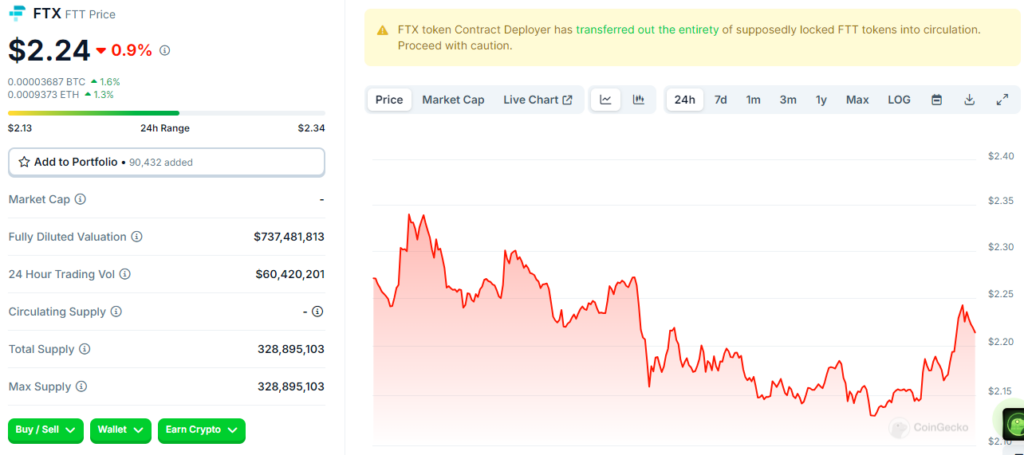The width and height of the screenshot is (1024, 455).
Task: Click info icon beside Circulating Supply dash value
Action: coord(317,312)
